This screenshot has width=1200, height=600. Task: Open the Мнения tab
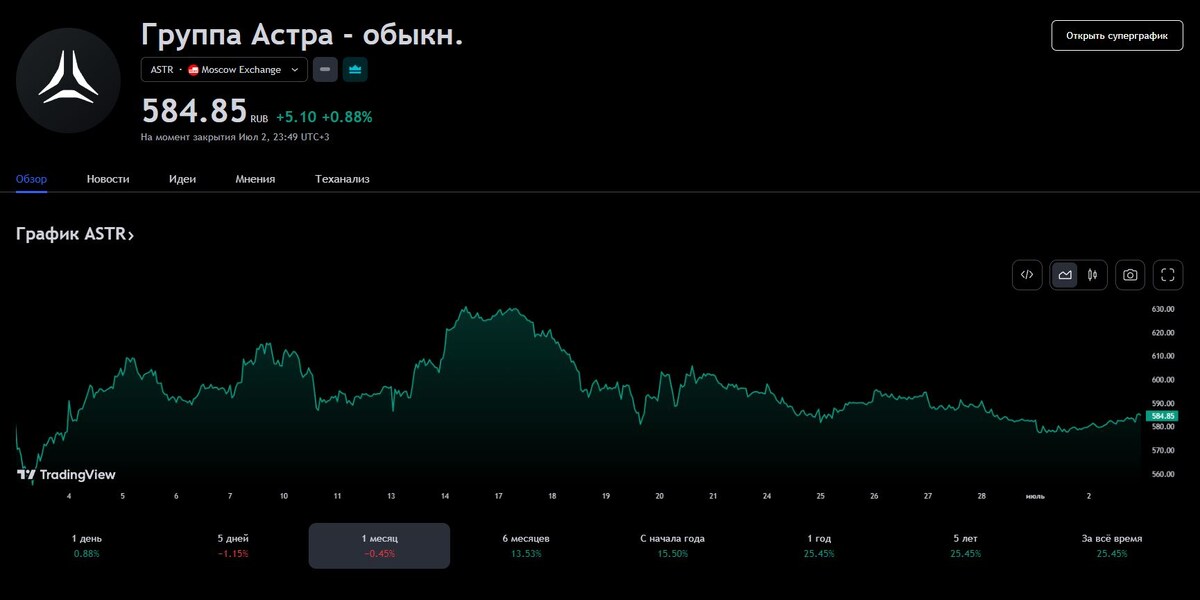(255, 179)
